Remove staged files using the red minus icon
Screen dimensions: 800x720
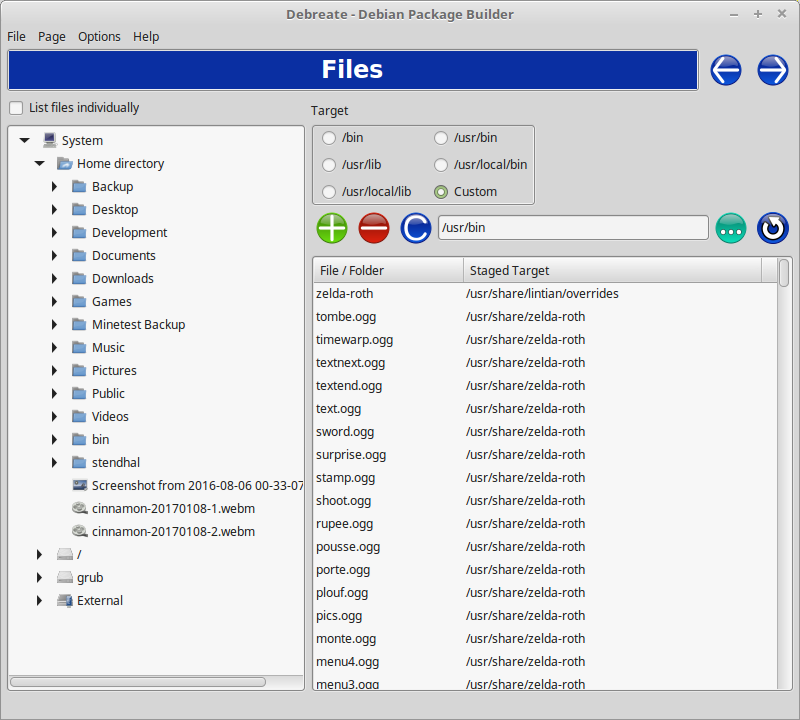pos(374,228)
